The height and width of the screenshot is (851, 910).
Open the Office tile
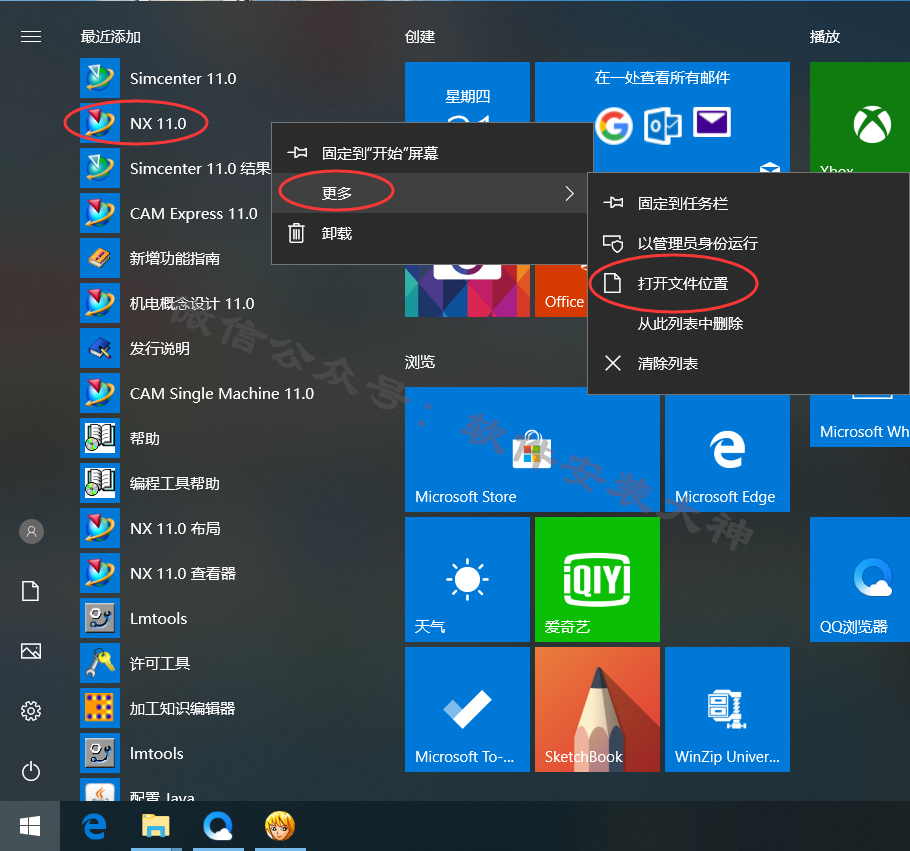pos(561,290)
